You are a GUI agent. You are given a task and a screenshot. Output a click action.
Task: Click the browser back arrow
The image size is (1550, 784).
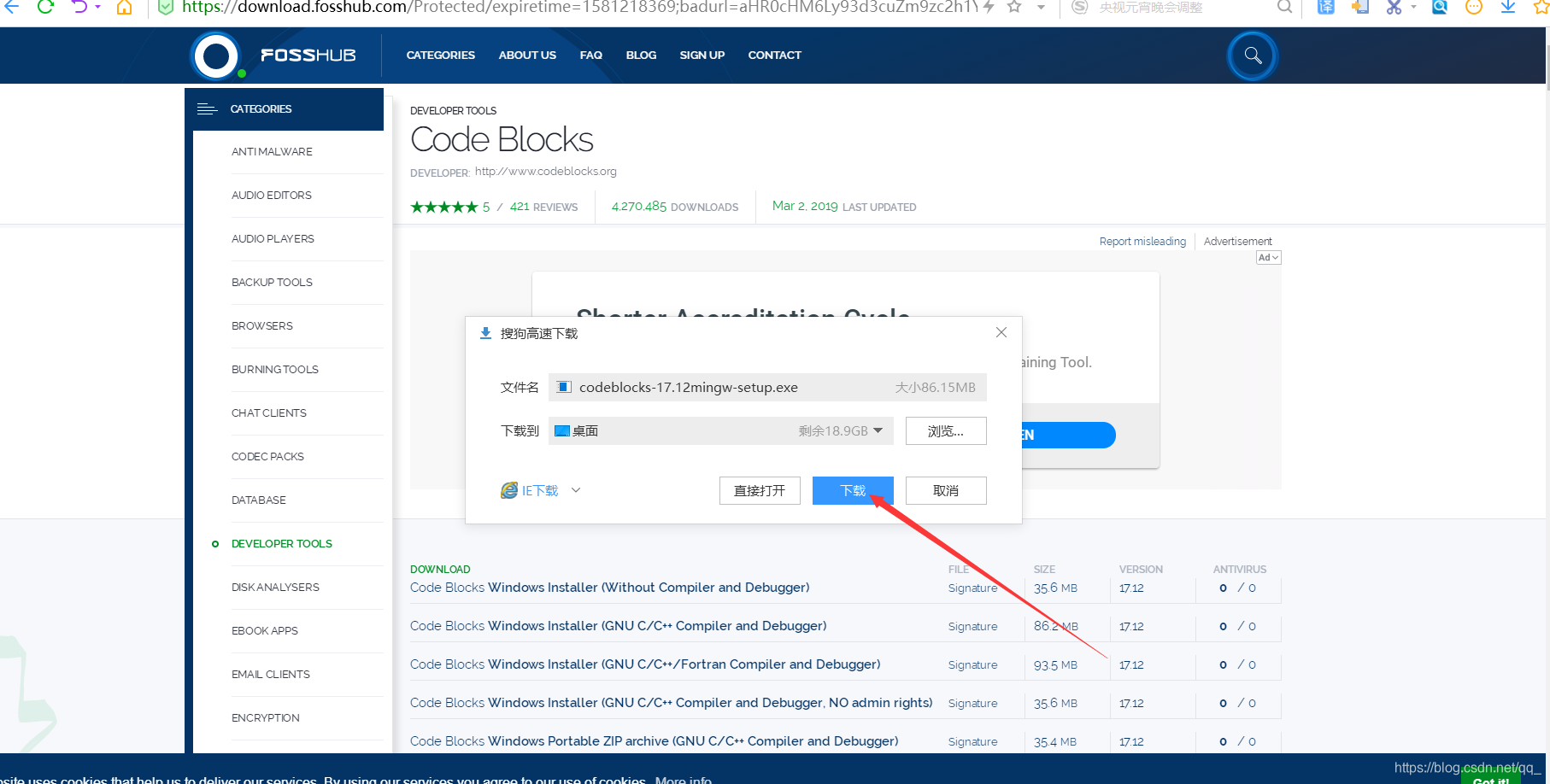[11, 7]
